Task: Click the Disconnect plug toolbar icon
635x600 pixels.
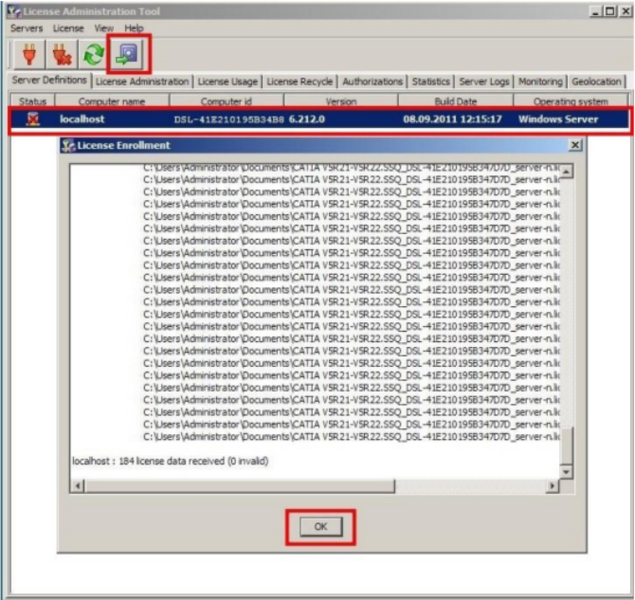Action: click(x=62, y=54)
